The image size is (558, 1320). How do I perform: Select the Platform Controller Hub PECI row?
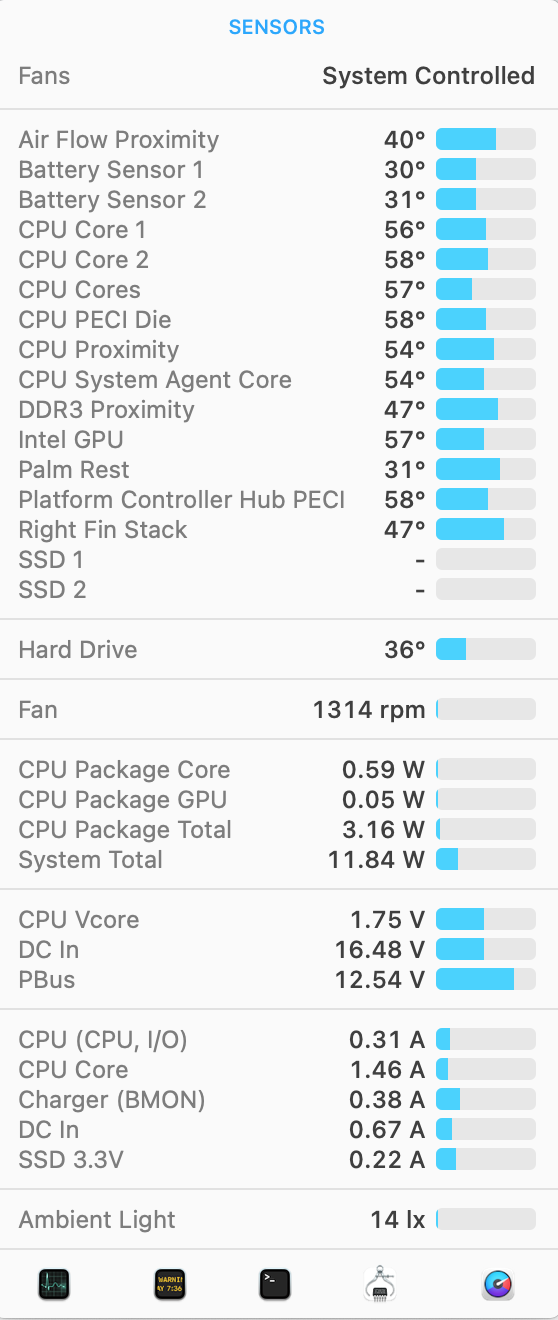click(x=279, y=500)
